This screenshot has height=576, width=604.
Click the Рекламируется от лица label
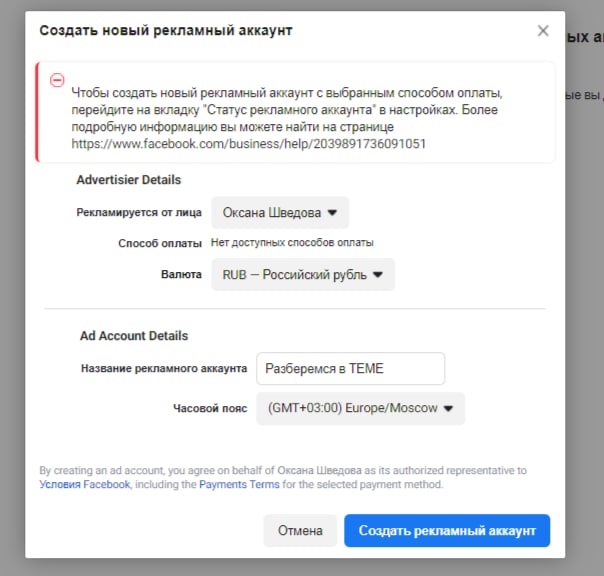139,212
